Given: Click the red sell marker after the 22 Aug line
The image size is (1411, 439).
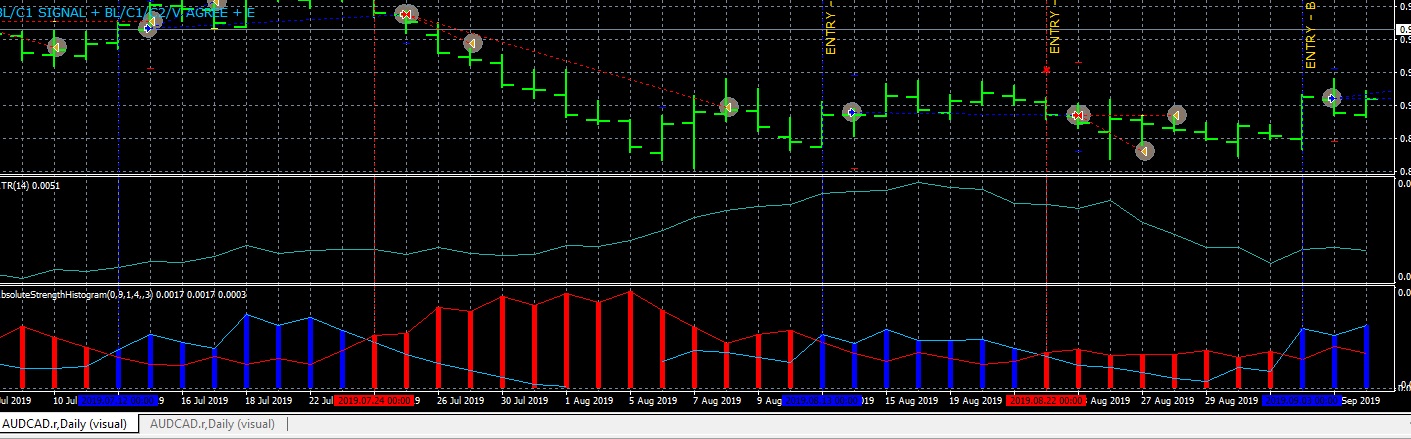Looking at the screenshot, I should coord(1078,116).
